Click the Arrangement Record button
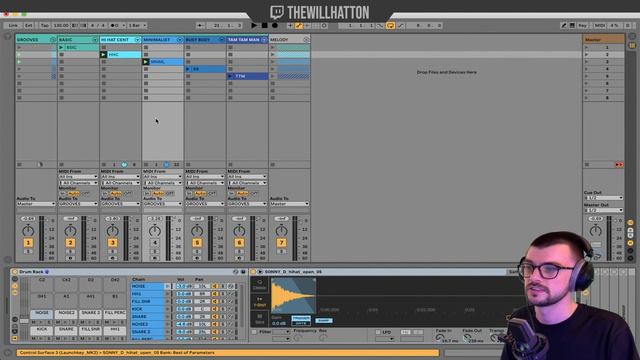640x360 pixels. pyautogui.click(x=275, y=25)
